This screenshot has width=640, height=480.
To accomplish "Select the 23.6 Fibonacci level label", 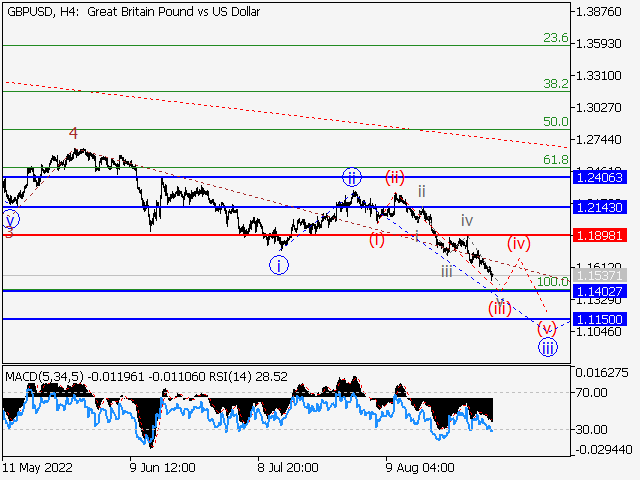I will [x=556, y=38].
